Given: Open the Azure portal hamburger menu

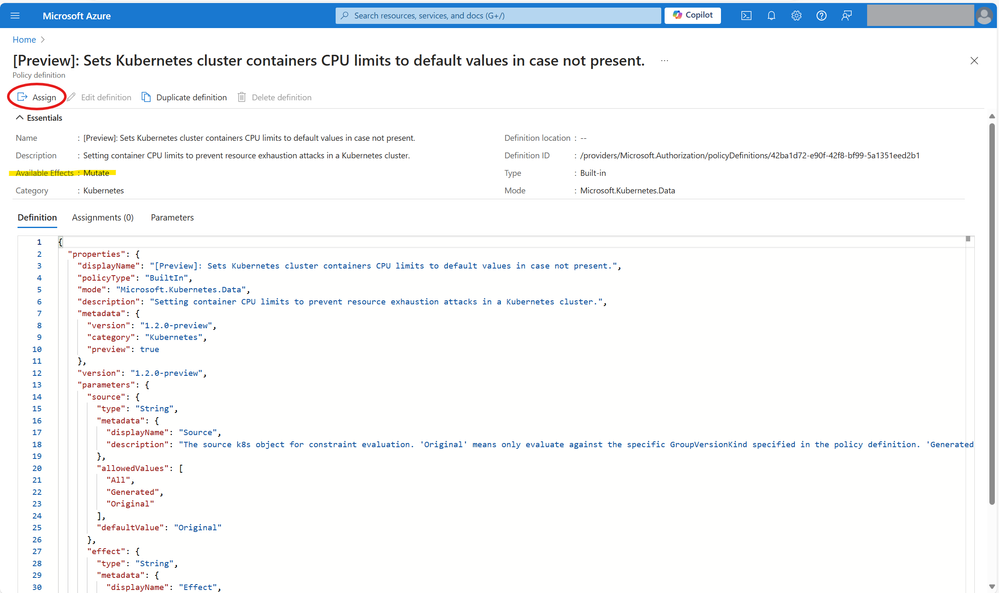Looking at the screenshot, I should click(x=15, y=15).
